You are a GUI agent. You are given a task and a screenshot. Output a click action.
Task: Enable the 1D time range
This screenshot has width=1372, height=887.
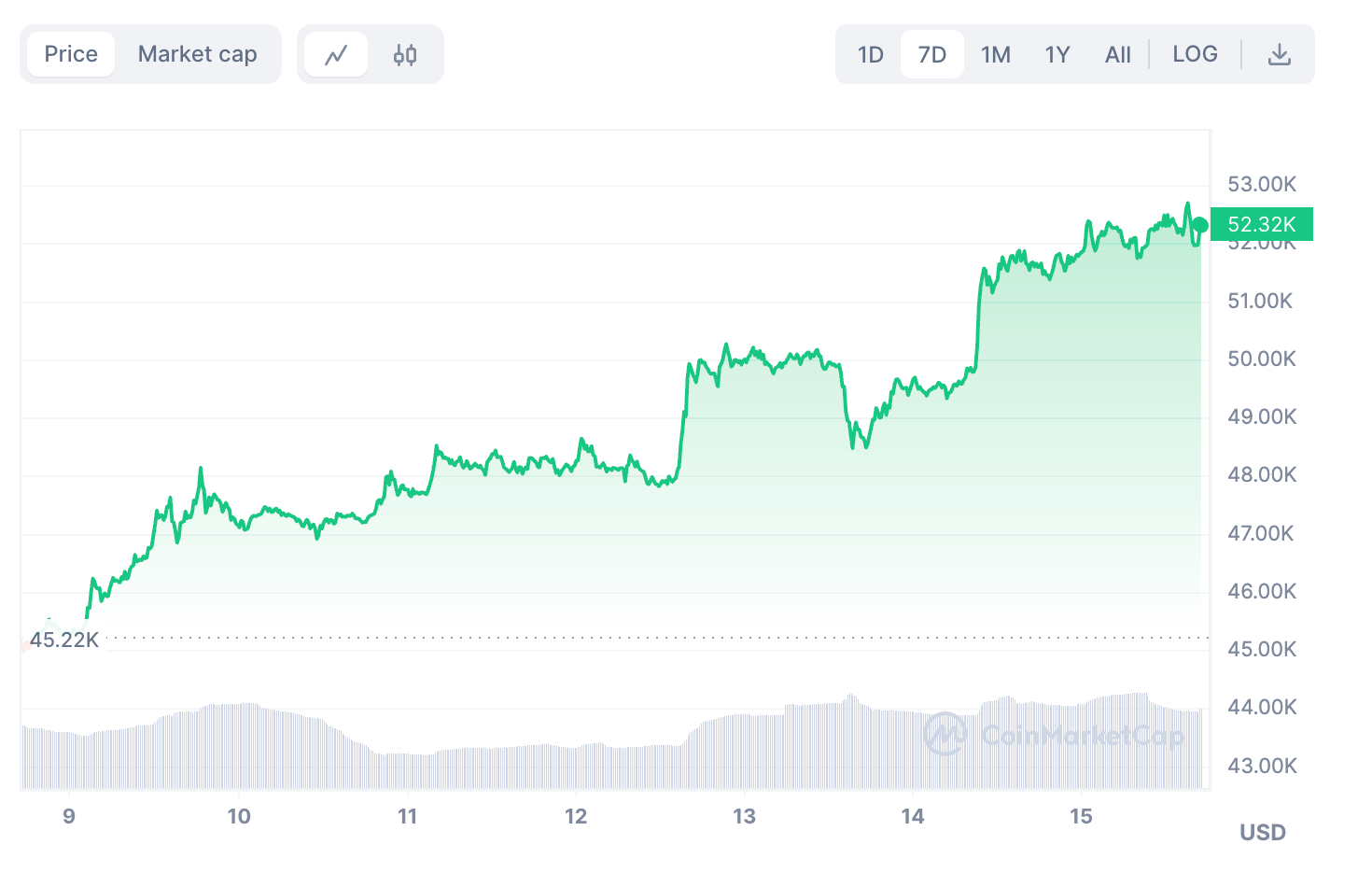click(870, 54)
